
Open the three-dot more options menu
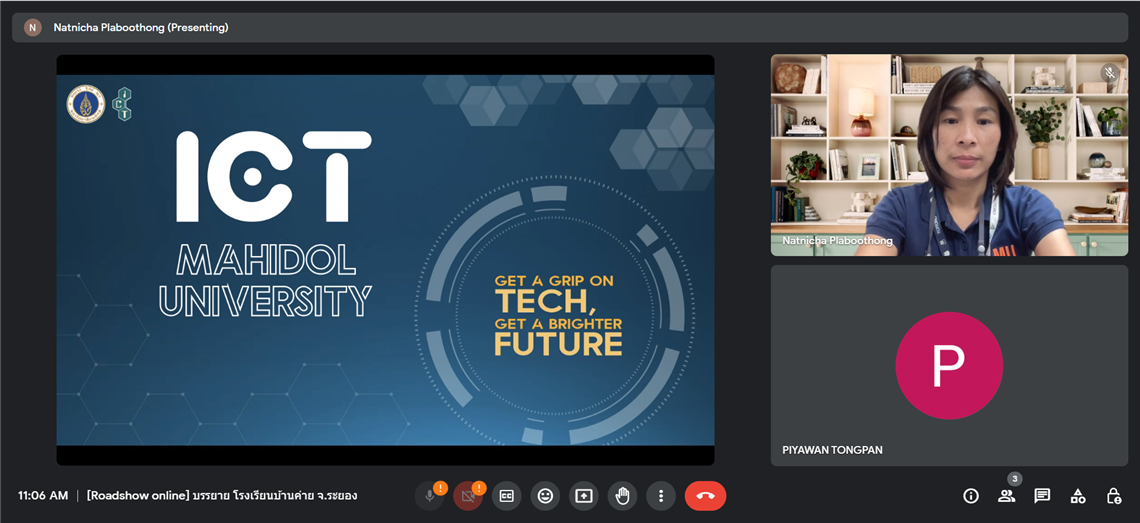[661, 496]
